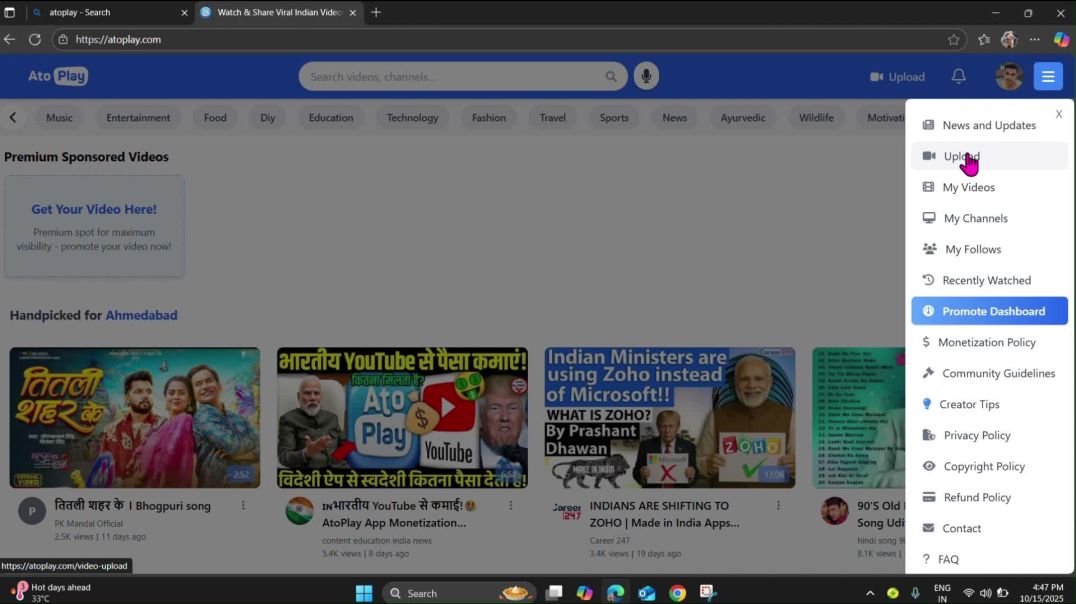Click the microphone voice search icon
1076x604 pixels.
point(646,76)
